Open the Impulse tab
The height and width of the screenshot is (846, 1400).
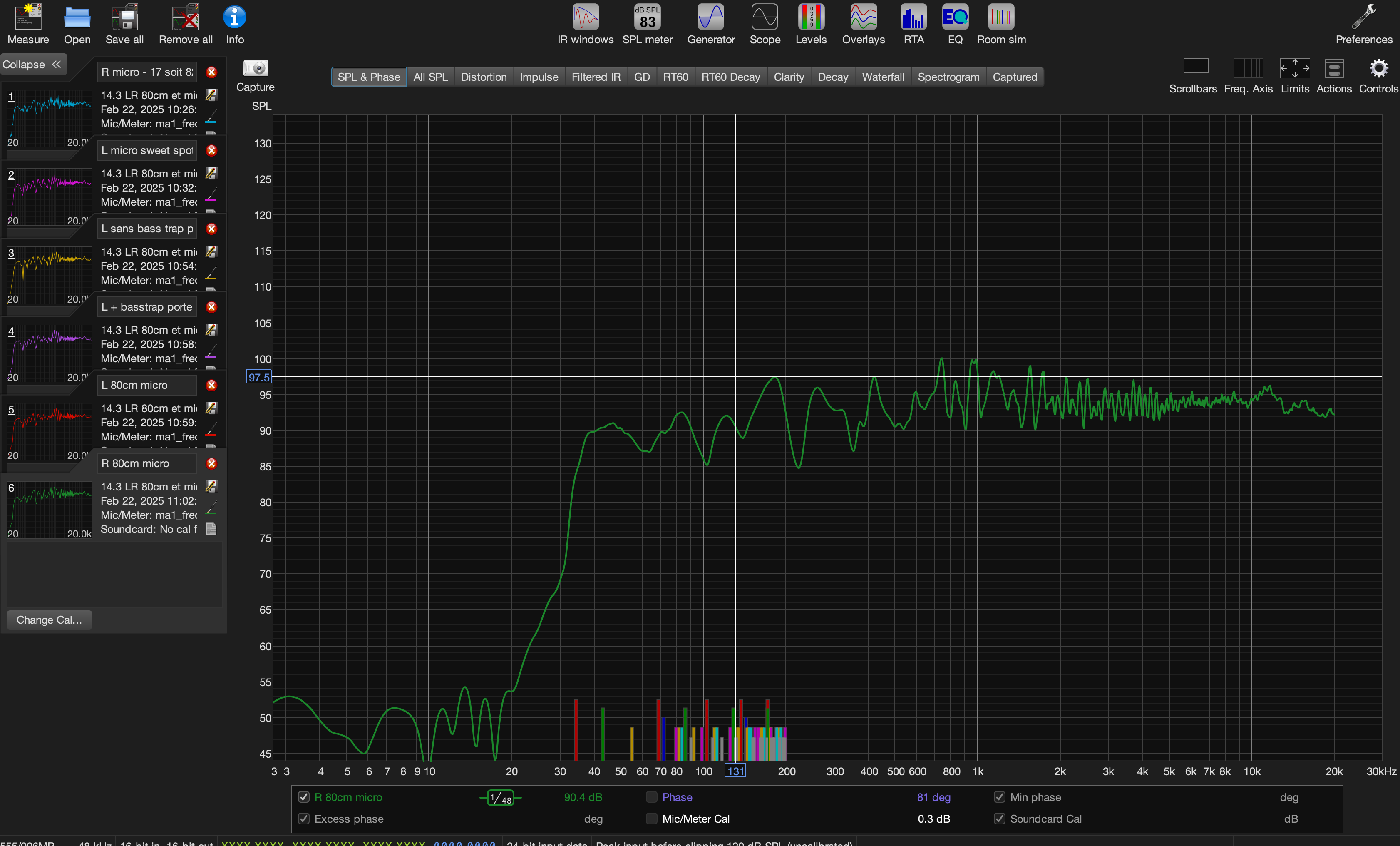(539, 77)
